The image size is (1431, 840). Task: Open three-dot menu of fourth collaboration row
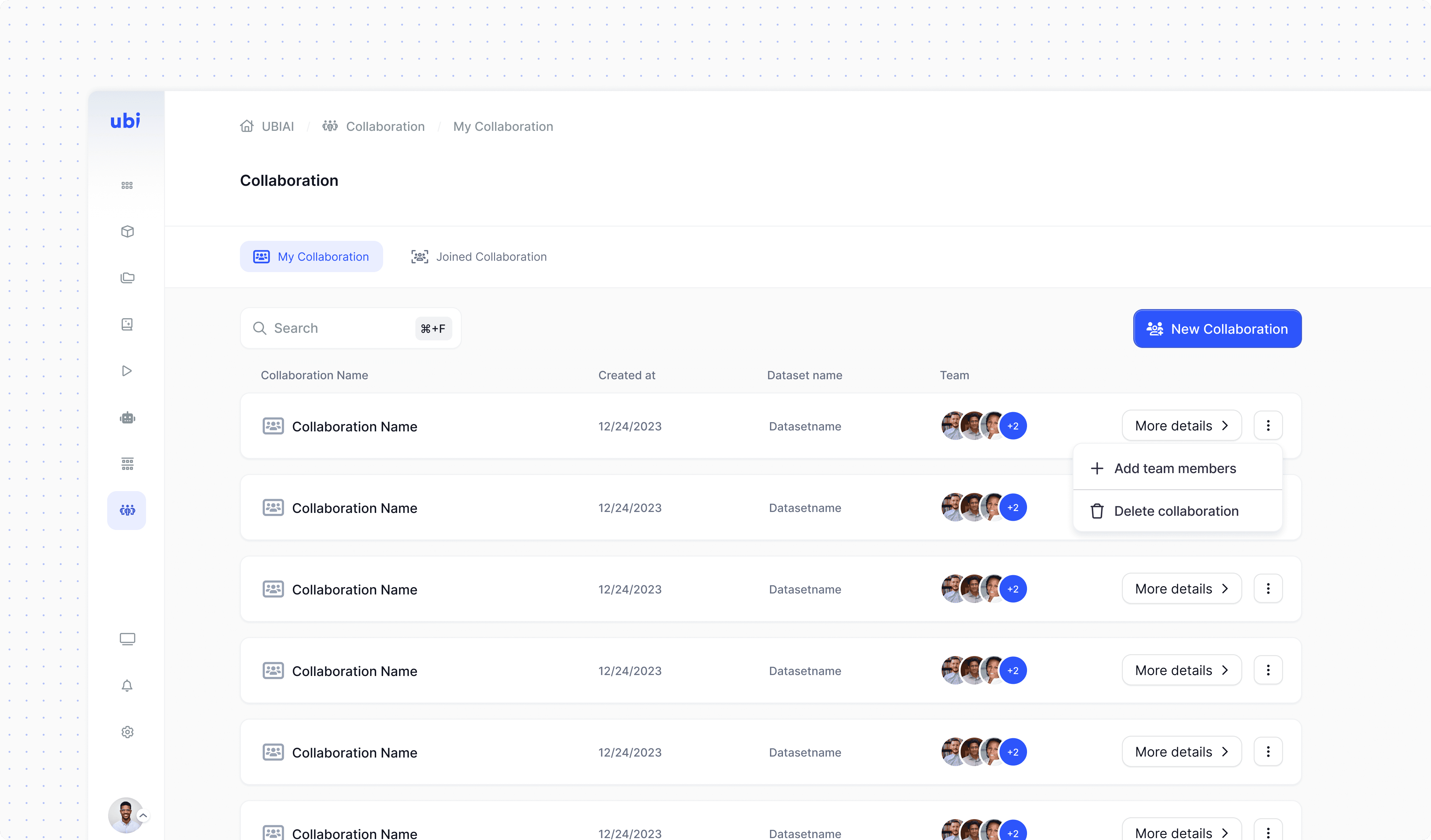pyautogui.click(x=1268, y=670)
